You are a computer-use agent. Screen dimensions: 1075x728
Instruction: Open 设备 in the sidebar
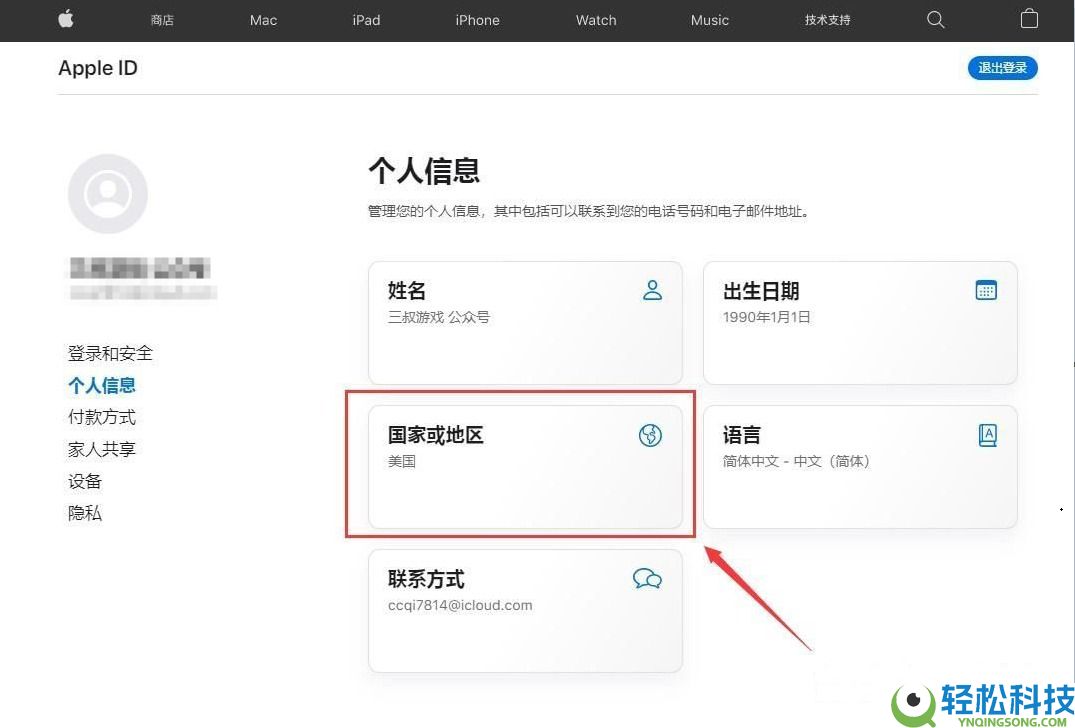tap(84, 481)
